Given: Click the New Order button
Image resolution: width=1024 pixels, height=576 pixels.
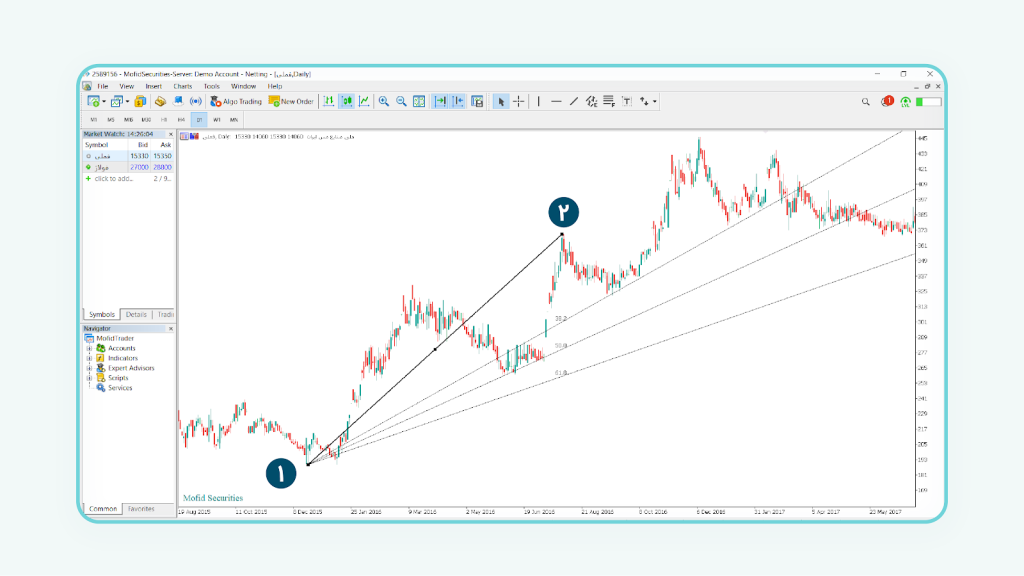Looking at the screenshot, I should [291, 101].
